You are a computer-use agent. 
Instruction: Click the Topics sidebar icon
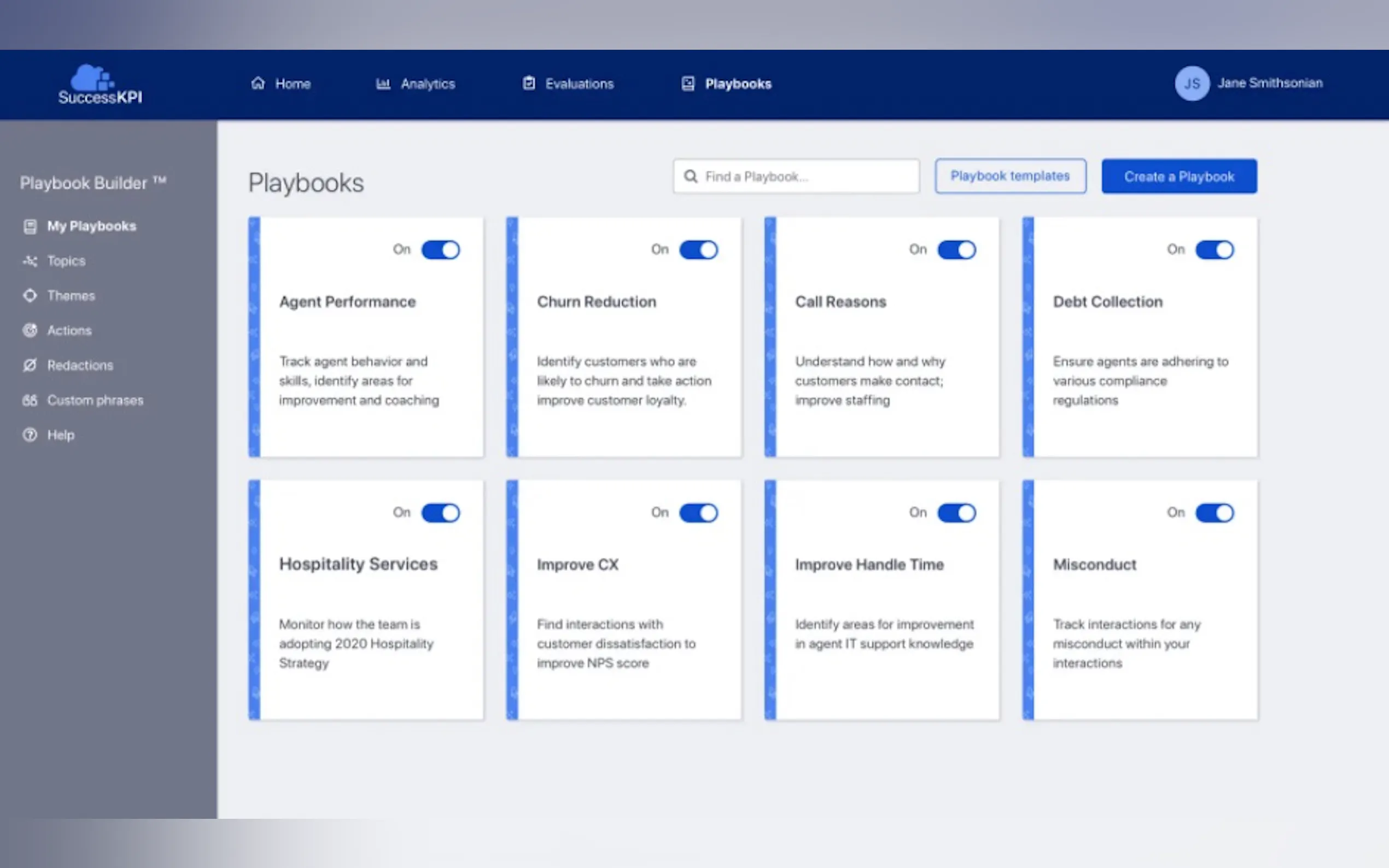pos(30,261)
